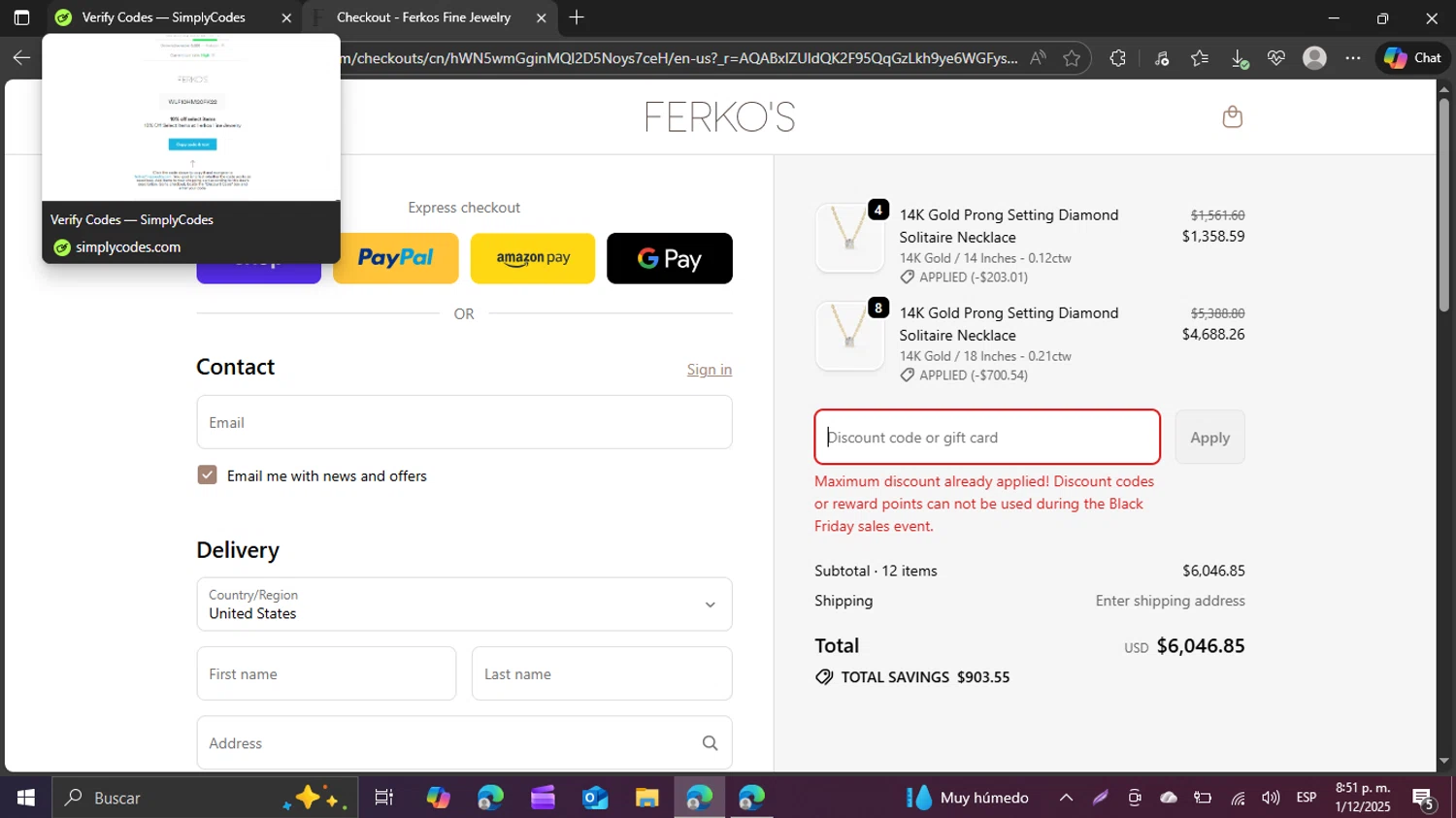The width and height of the screenshot is (1456, 818).
Task: Open the Windows Start menu
Action: click(x=25, y=798)
